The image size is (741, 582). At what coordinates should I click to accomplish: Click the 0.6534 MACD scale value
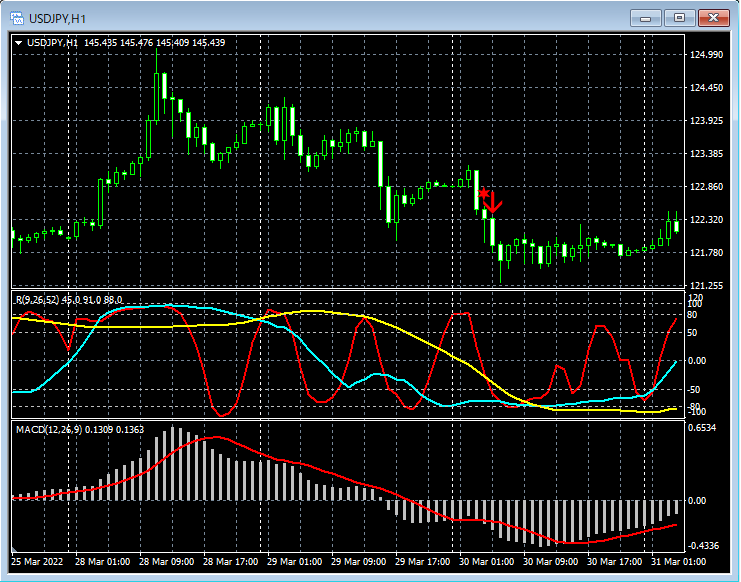(x=703, y=428)
